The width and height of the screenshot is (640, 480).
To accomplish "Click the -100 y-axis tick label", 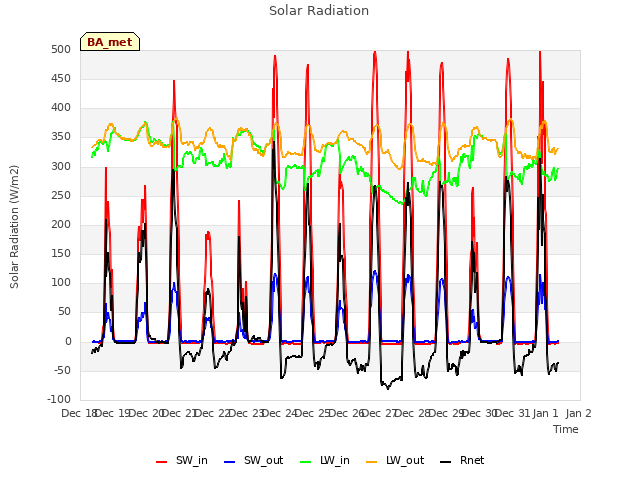I will pyautogui.click(x=59, y=399).
